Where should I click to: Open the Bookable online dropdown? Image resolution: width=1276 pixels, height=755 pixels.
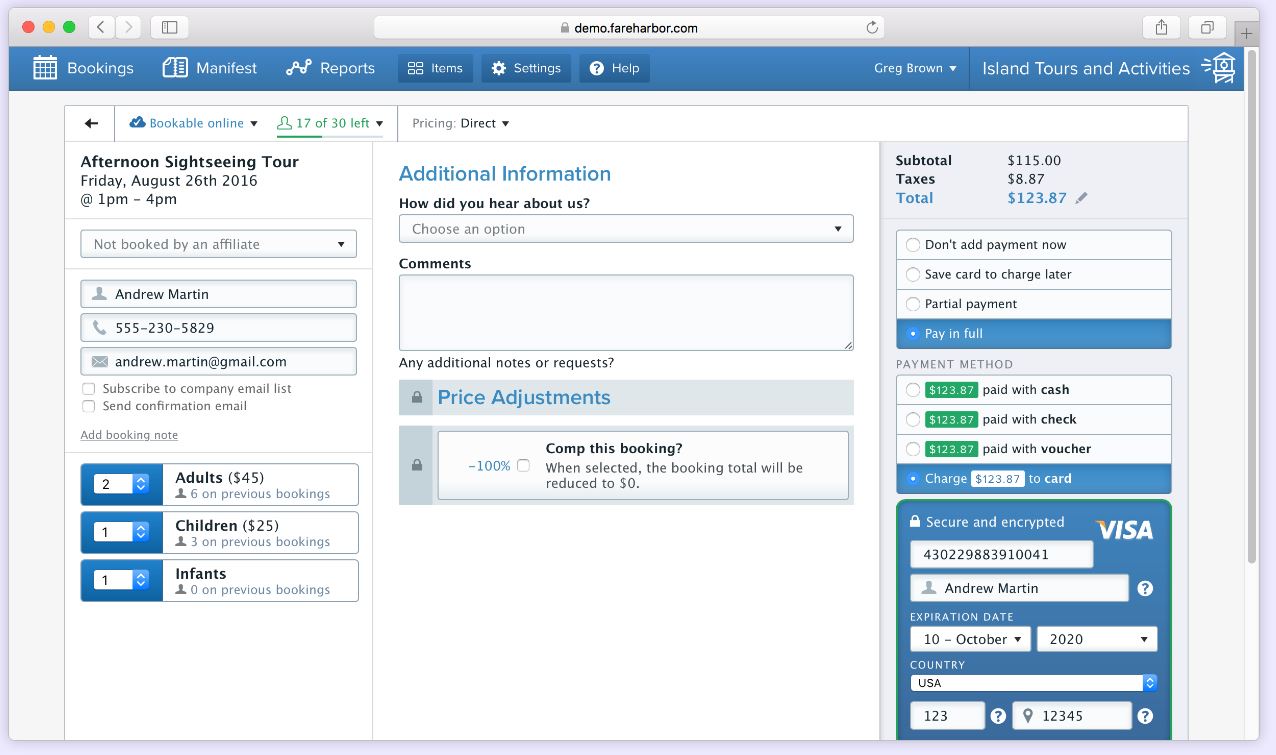point(194,123)
